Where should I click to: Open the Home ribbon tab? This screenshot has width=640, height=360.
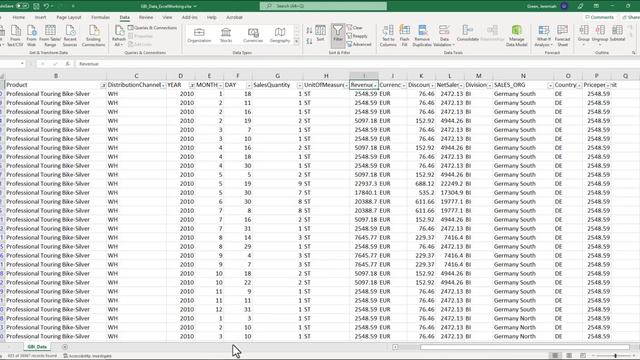click(x=18, y=18)
